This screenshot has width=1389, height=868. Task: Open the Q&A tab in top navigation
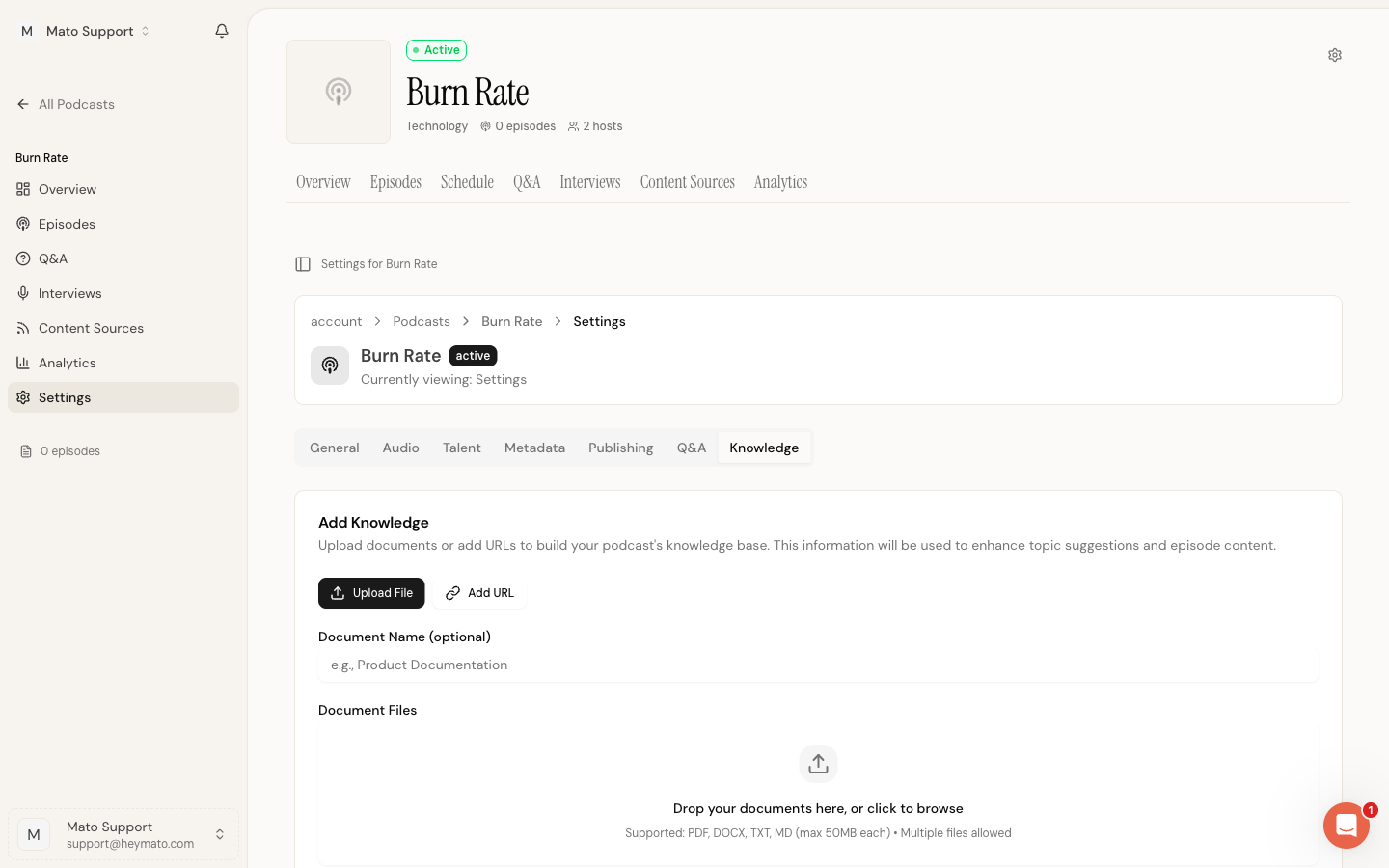527,182
